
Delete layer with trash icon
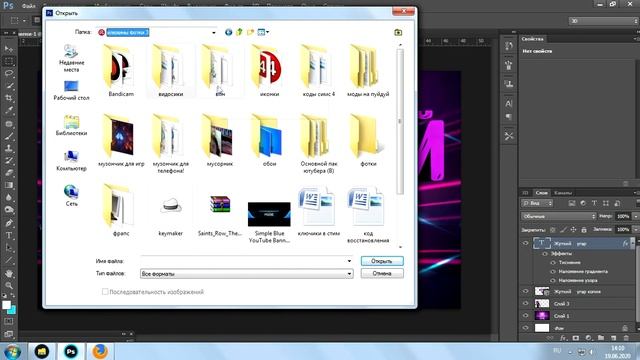[626, 338]
